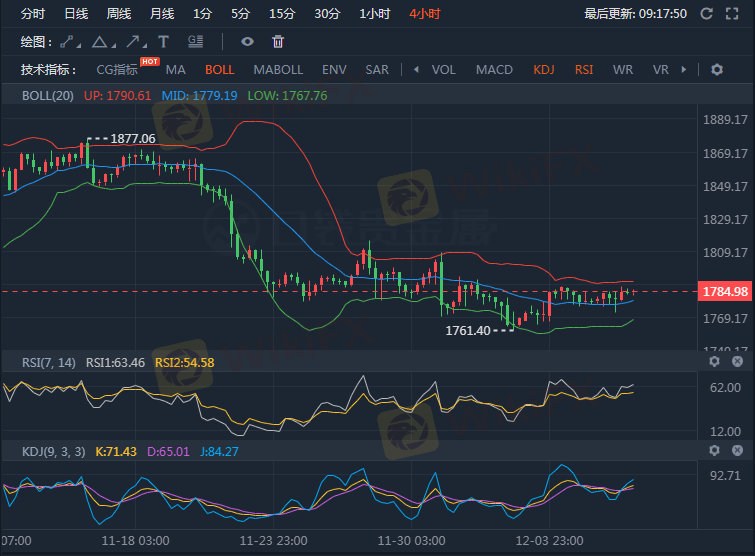Close the KDJ indicator panel

coord(737,451)
